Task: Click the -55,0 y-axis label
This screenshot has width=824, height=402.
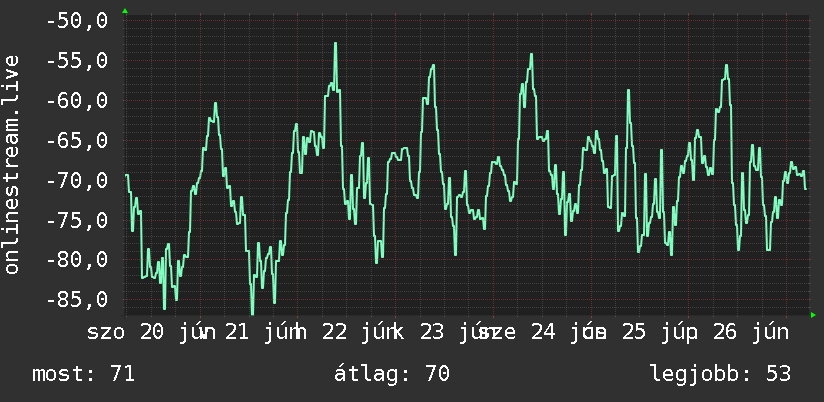Action: pos(77,60)
